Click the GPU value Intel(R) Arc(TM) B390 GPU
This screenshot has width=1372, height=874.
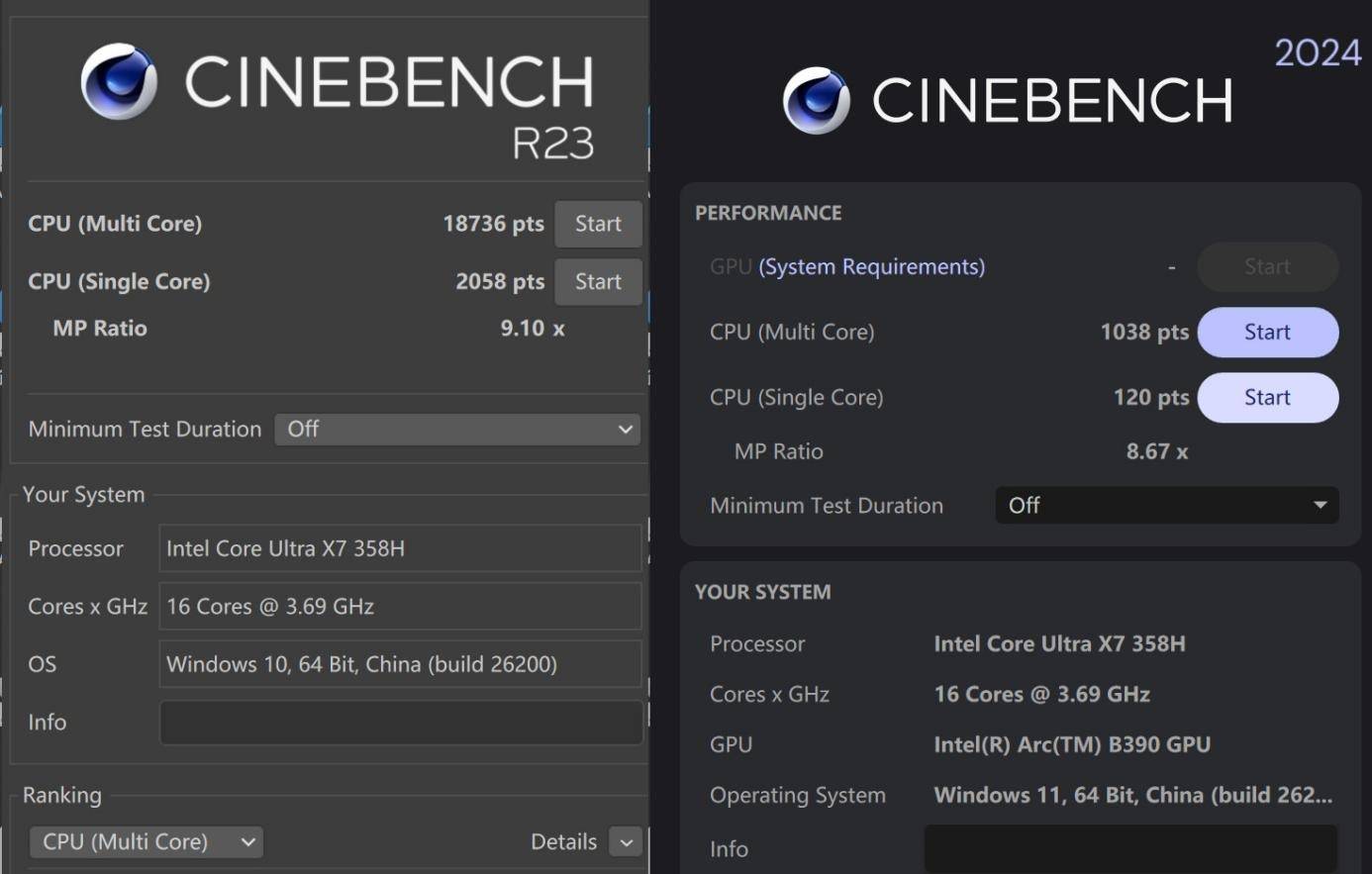point(1072,744)
